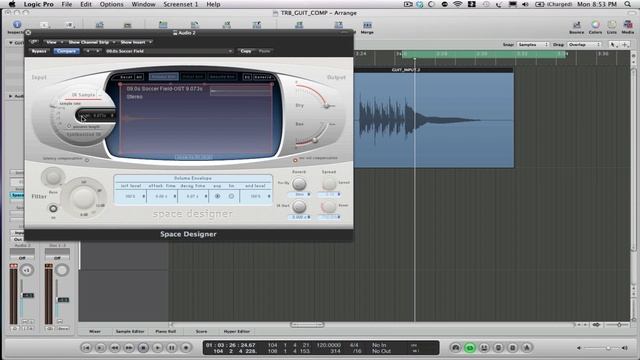Click the Copy button in plugin header
640x360 pixels.
tap(246, 51)
